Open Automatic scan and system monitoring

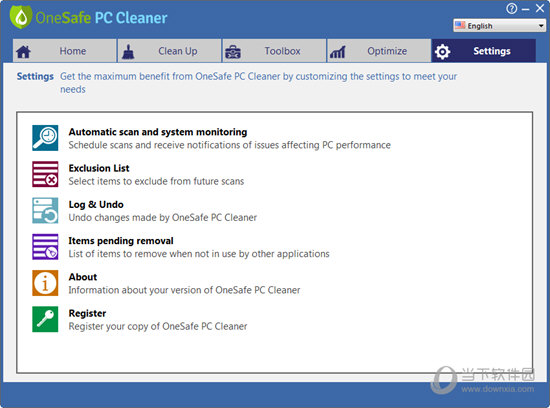[158, 132]
